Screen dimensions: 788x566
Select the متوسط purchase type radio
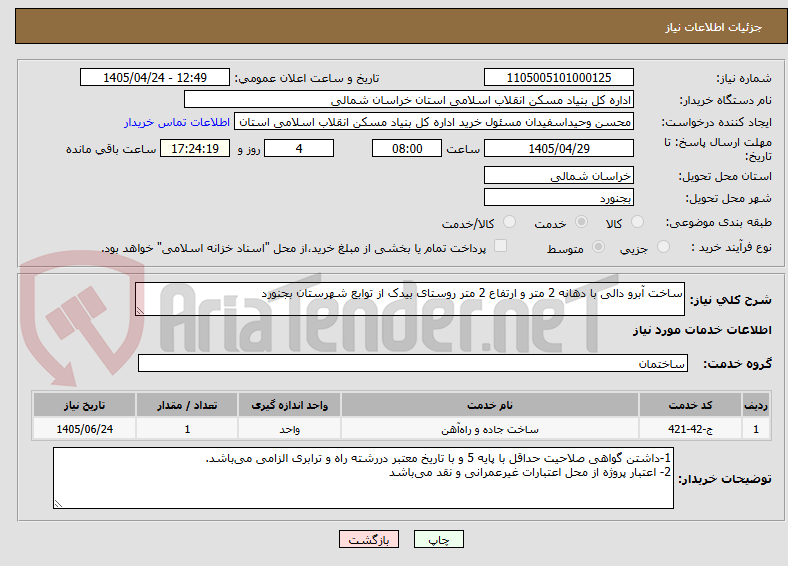[x=598, y=246]
